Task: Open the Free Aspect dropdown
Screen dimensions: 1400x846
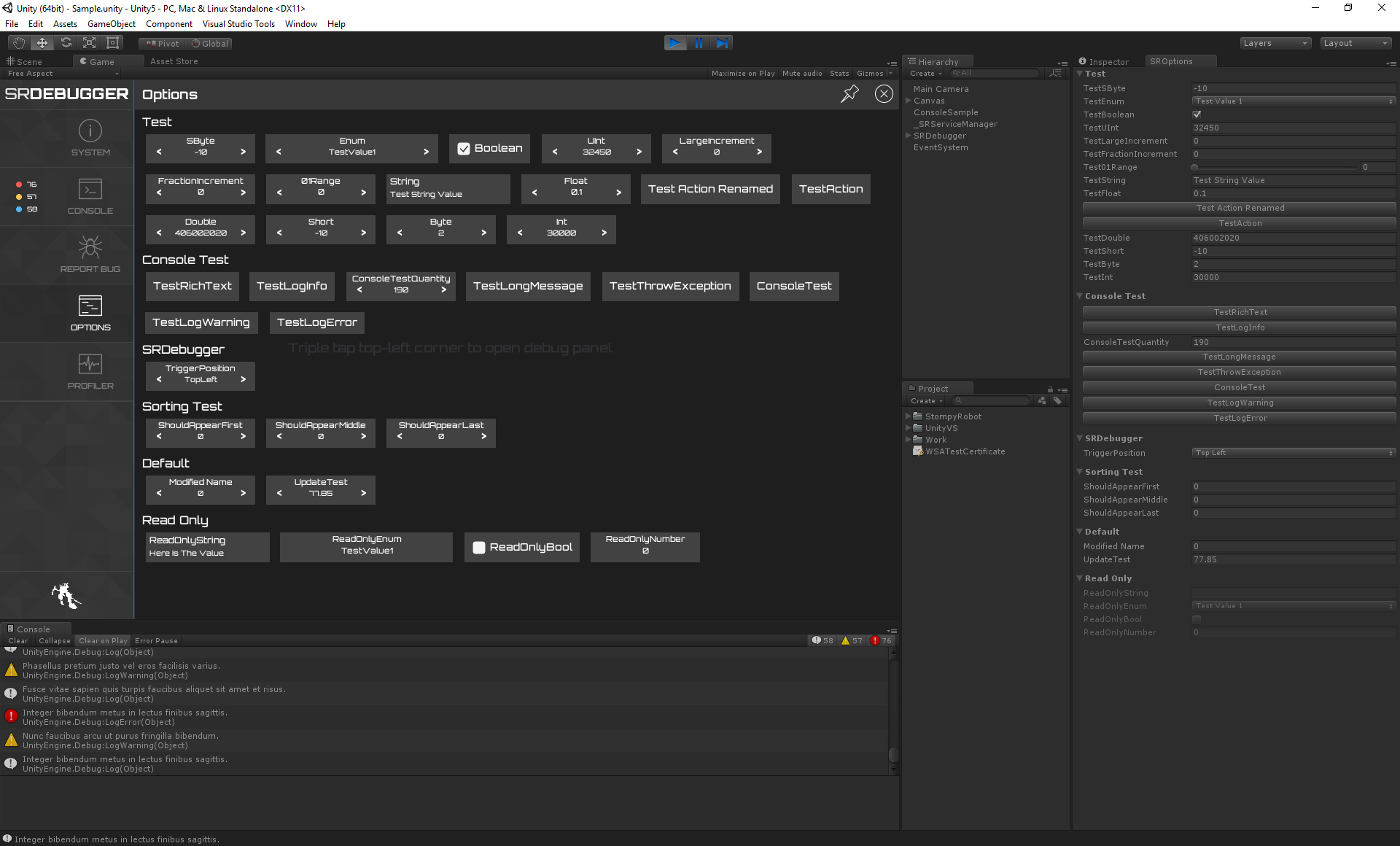Action: coord(63,73)
